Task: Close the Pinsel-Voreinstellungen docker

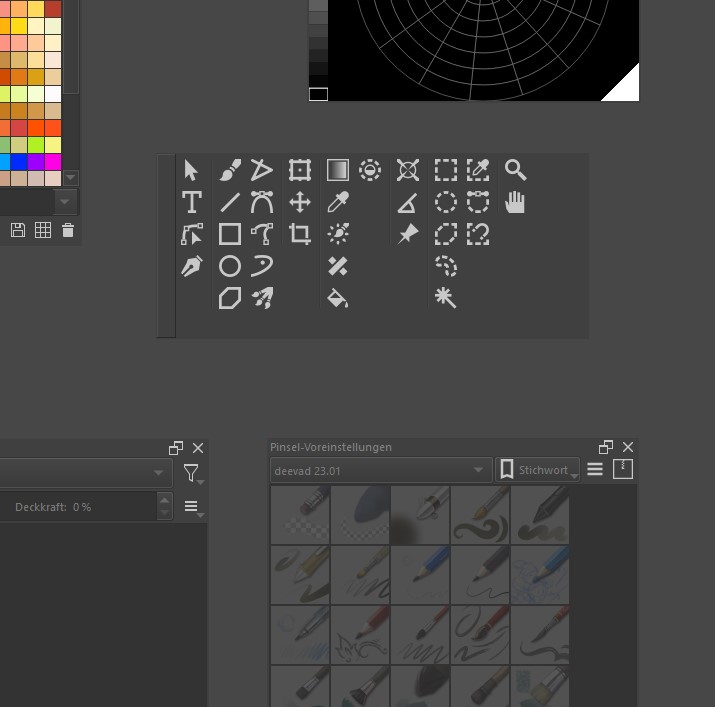Action: pyautogui.click(x=628, y=447)
